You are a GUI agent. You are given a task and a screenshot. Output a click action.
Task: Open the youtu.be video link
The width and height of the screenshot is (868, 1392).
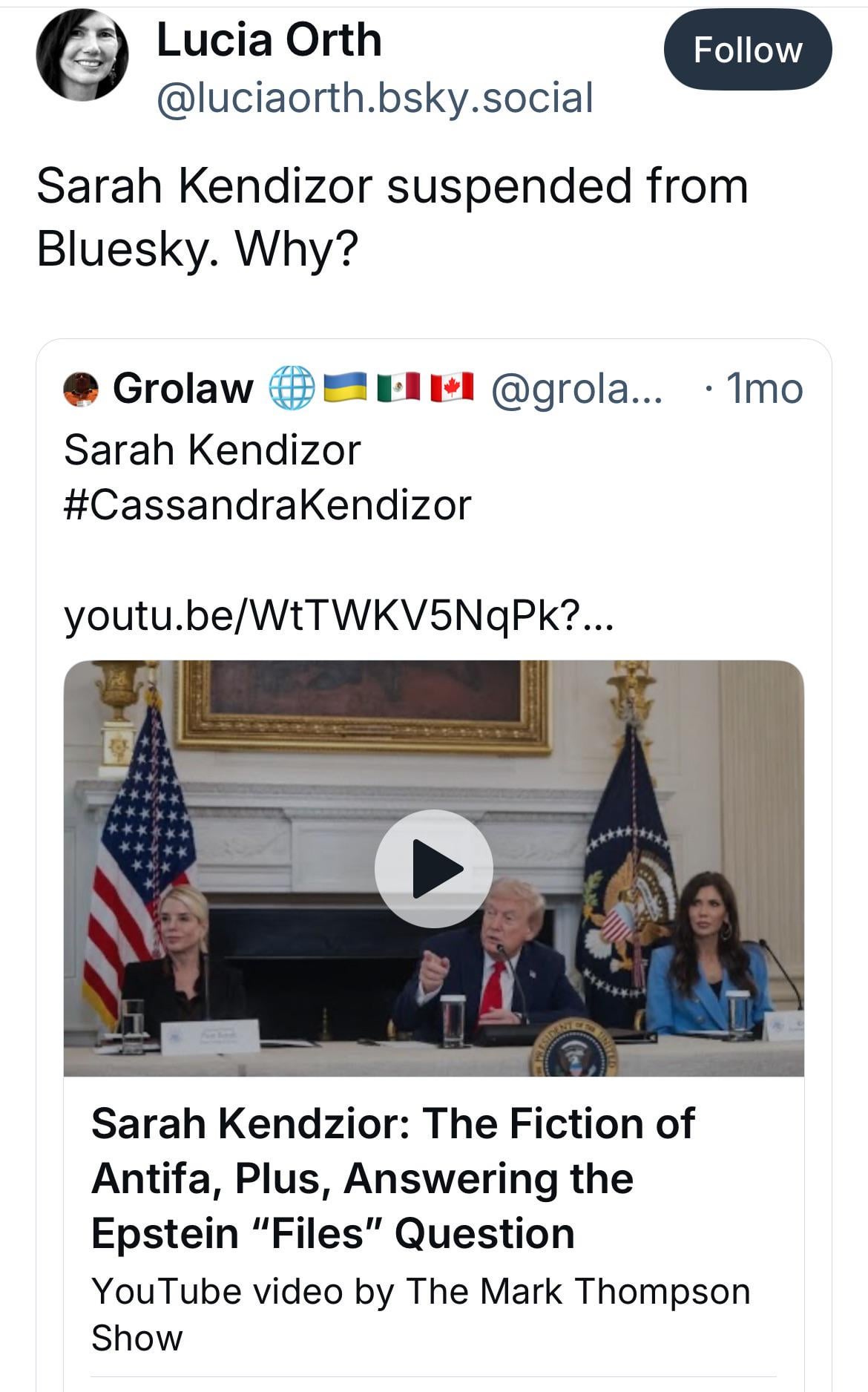(x=338, y=614)
